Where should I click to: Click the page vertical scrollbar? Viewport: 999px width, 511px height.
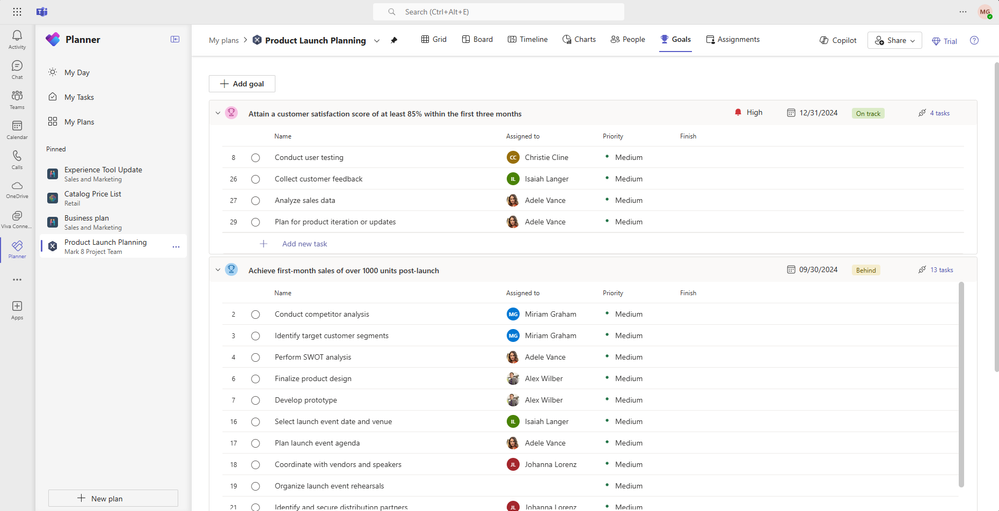(x=996, y=217)
